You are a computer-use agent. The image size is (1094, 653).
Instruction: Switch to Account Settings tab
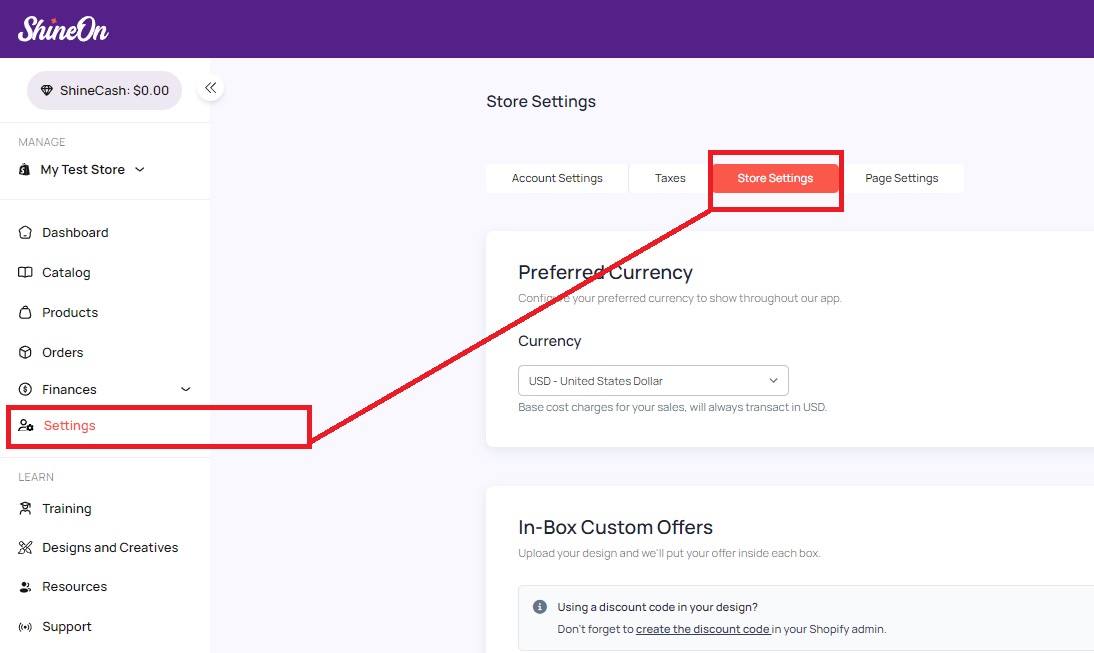[x=557, y=178]
